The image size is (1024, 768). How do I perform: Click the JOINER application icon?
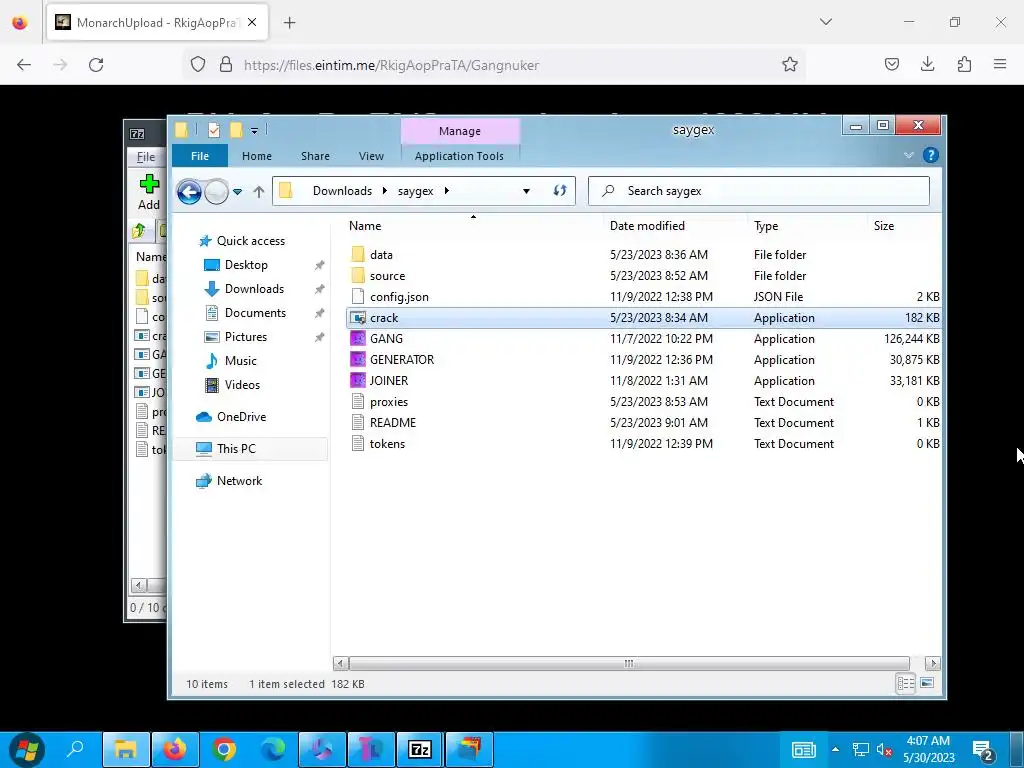click(358, 381)
